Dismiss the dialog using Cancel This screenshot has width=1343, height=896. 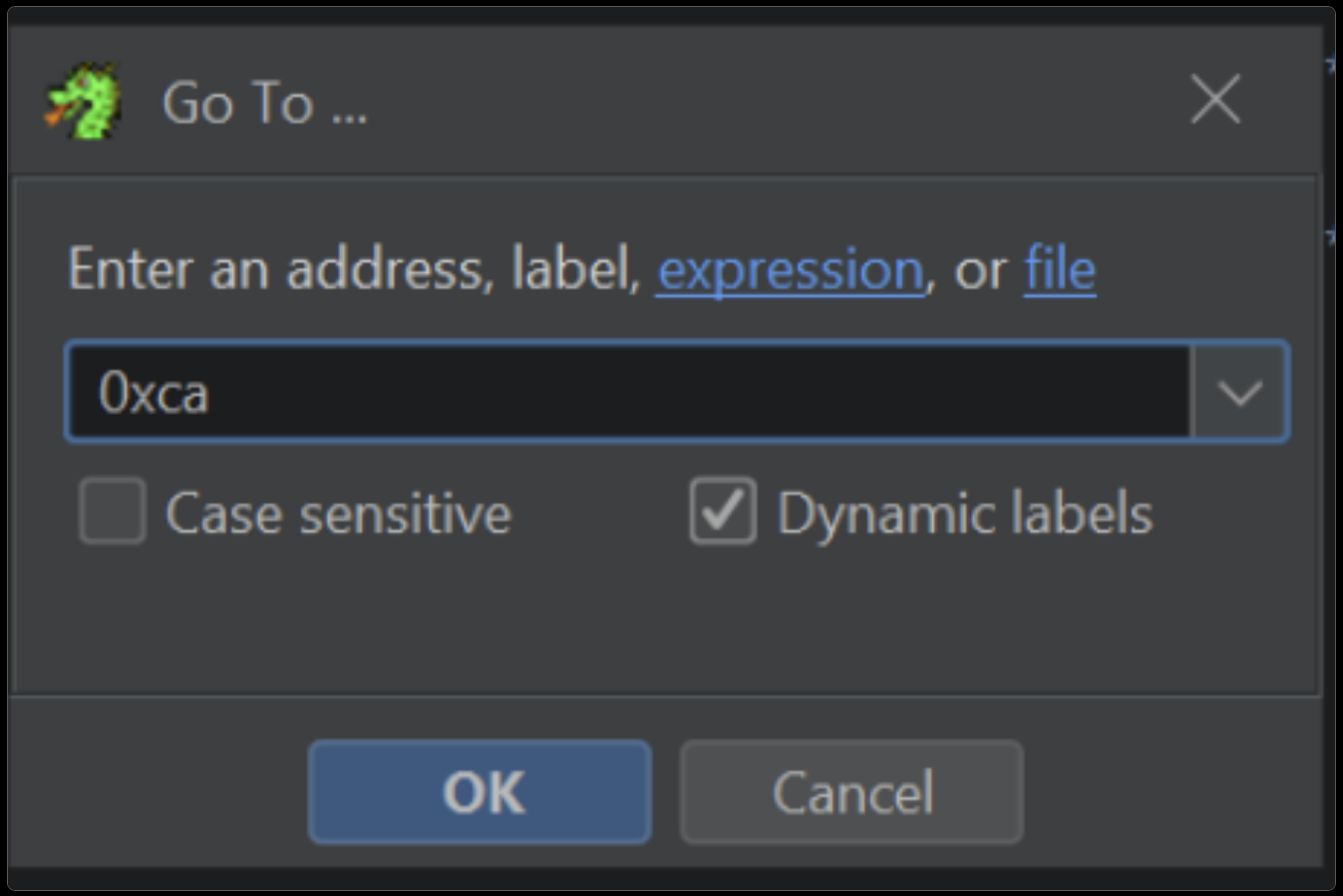851,792
